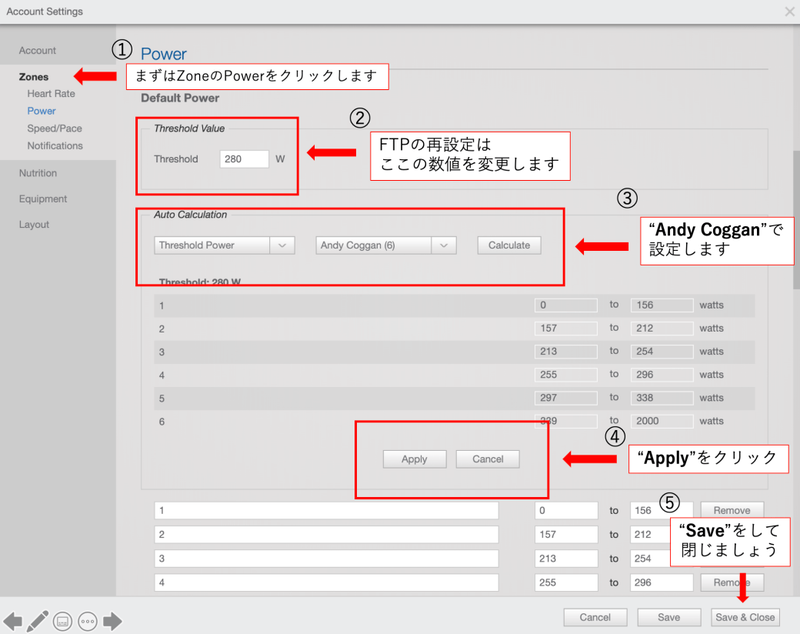Click the circled slide-view icon

[62, 622]
